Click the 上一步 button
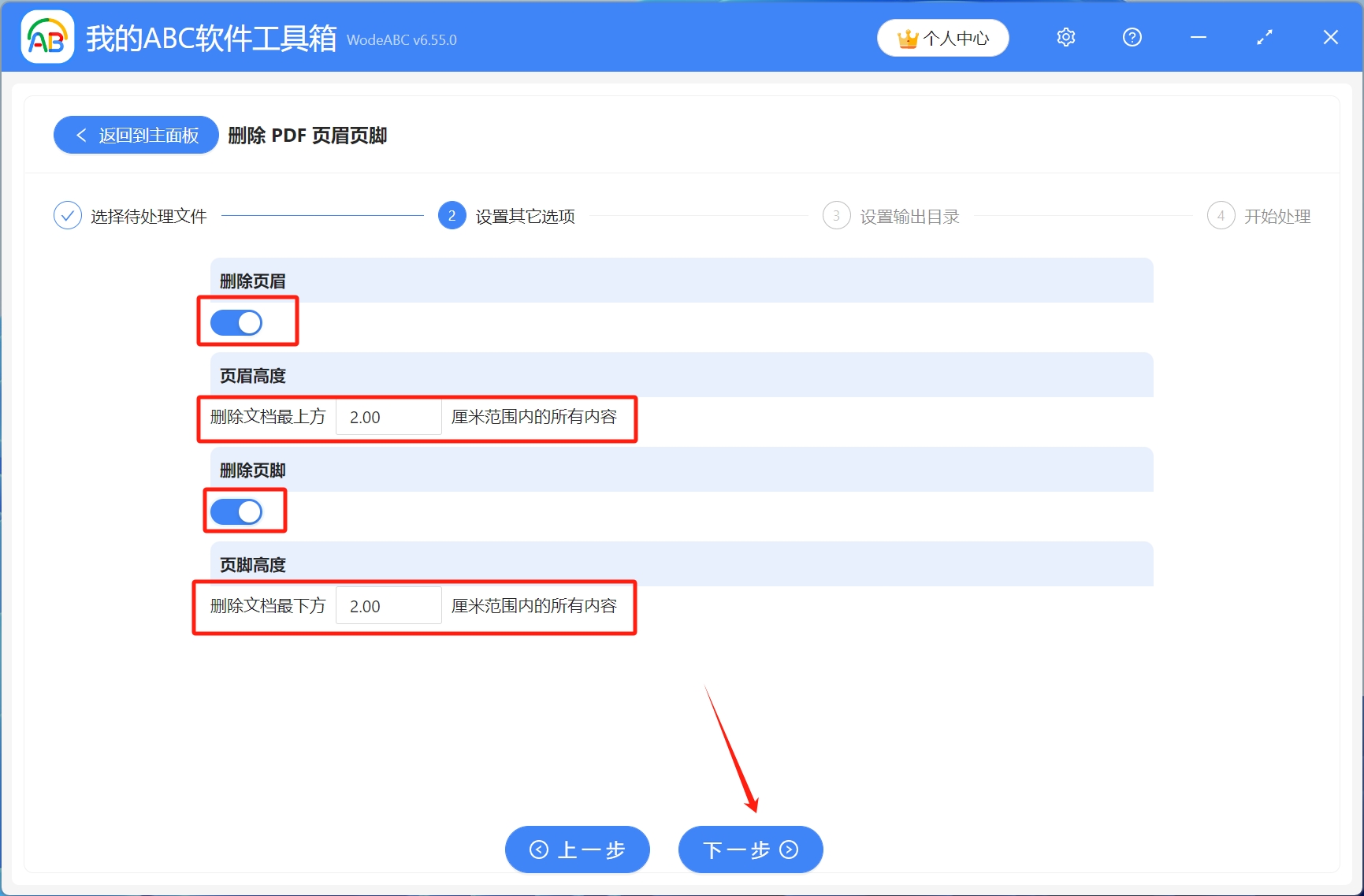 pos(577,850)
